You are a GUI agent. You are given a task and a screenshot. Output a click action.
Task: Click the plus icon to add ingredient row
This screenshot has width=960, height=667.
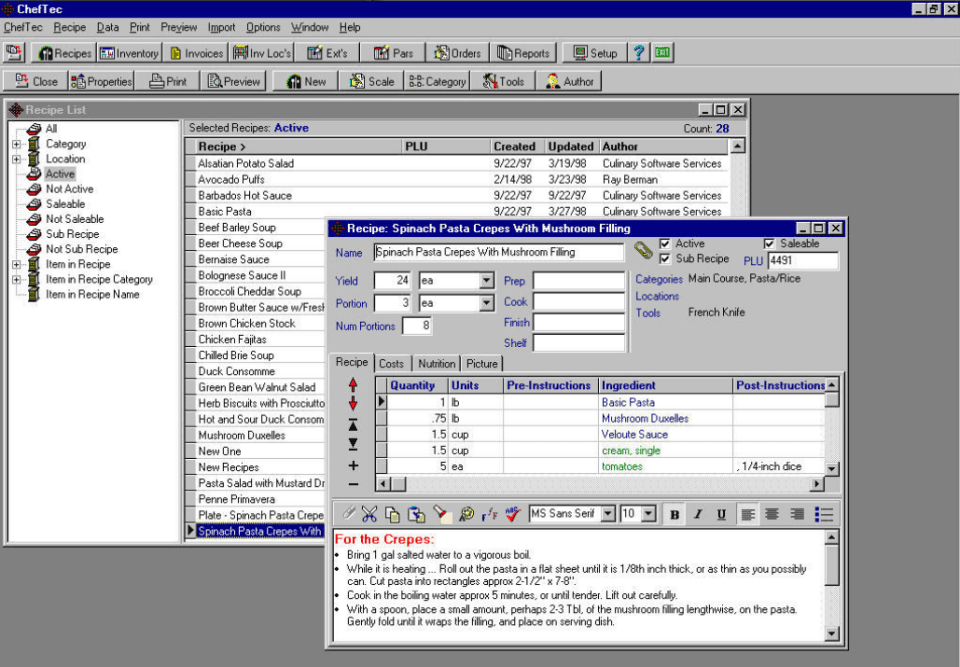tap(353, 465)
